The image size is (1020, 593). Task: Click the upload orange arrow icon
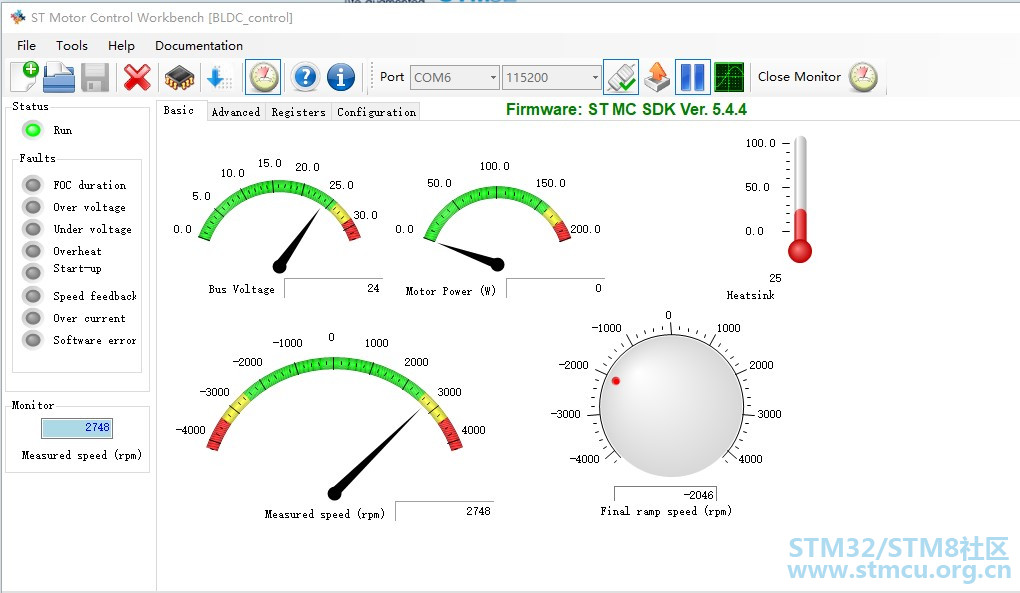[657, 77]
